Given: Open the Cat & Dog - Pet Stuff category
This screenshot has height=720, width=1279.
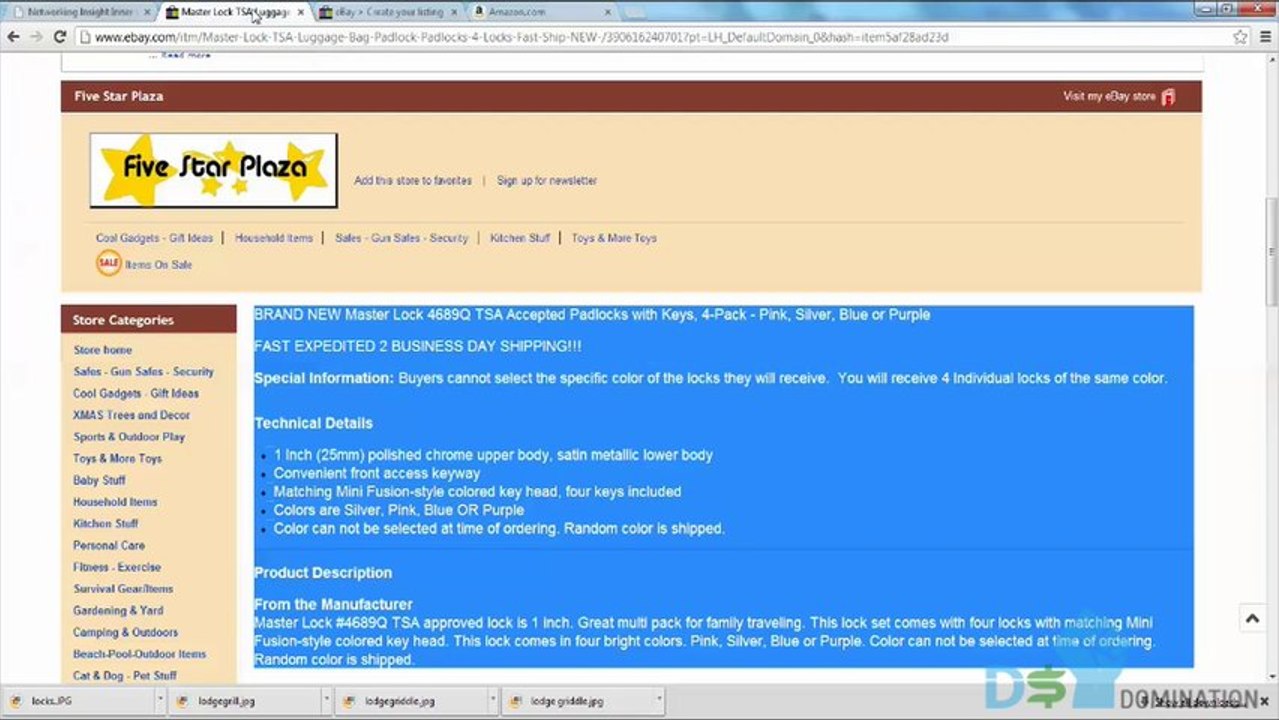Looking at the screenshot, I should [124, 676].
